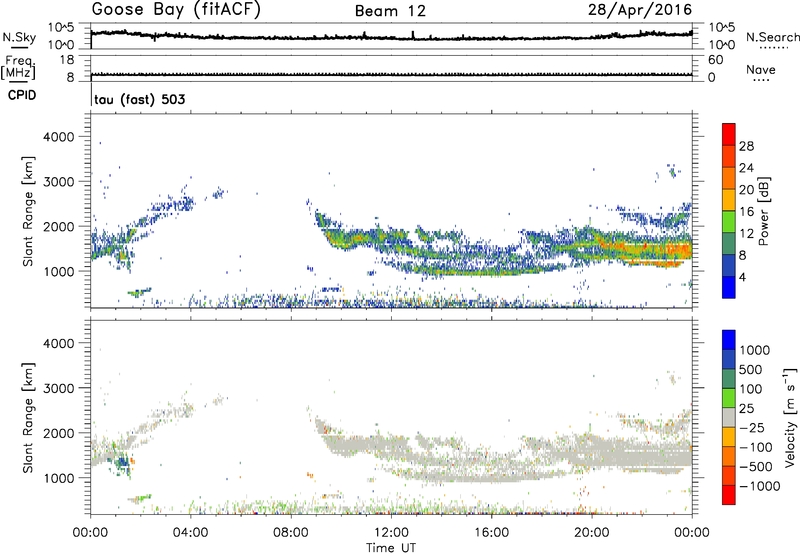800x554 pixels.
Task: Click the '20:00' time tick label
Action: [591, 533]
